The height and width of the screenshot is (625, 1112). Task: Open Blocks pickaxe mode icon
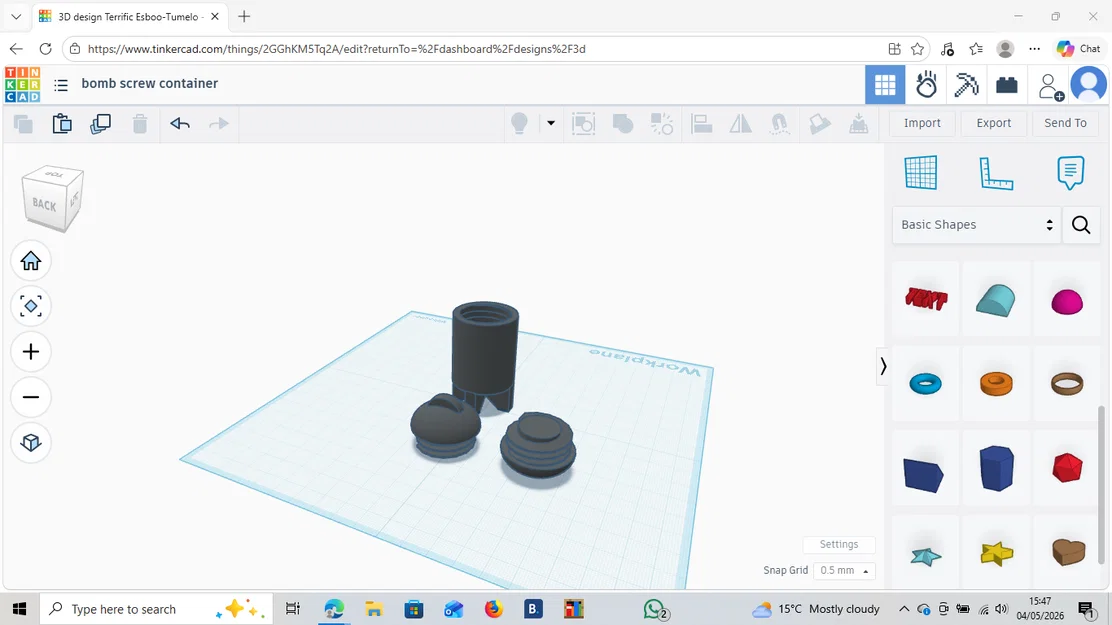tap(966, 85)
